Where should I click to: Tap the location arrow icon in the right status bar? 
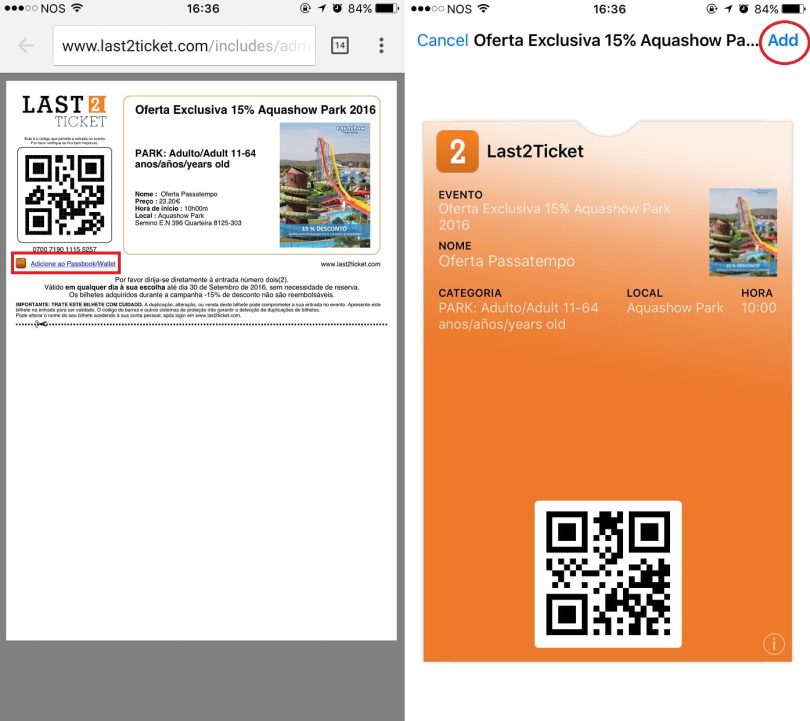tap(728, 9)
